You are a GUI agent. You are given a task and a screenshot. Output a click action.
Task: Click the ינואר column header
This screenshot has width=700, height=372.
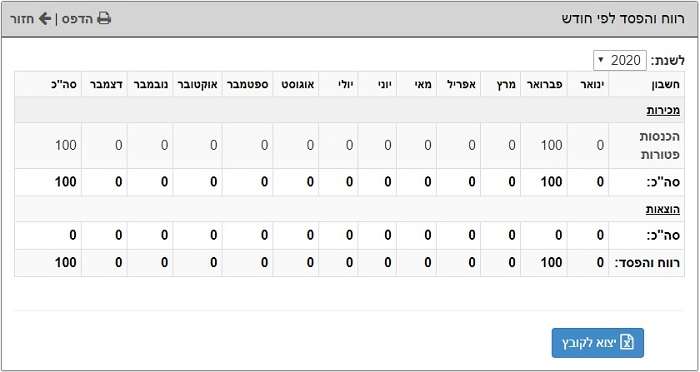pyautogui.click(x=589, y=84)
